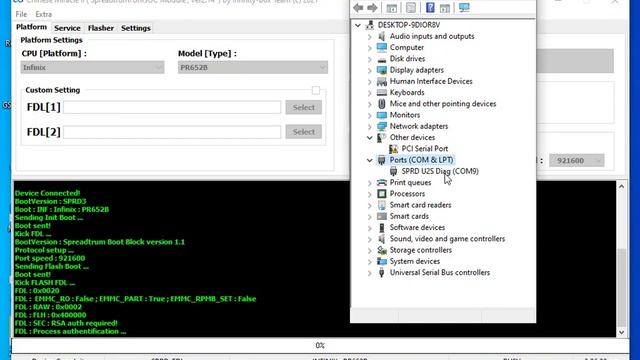Open the Model [Type] PR652B dropdown
The height and width of the screenshot is (360, 640).
[253, 67]
